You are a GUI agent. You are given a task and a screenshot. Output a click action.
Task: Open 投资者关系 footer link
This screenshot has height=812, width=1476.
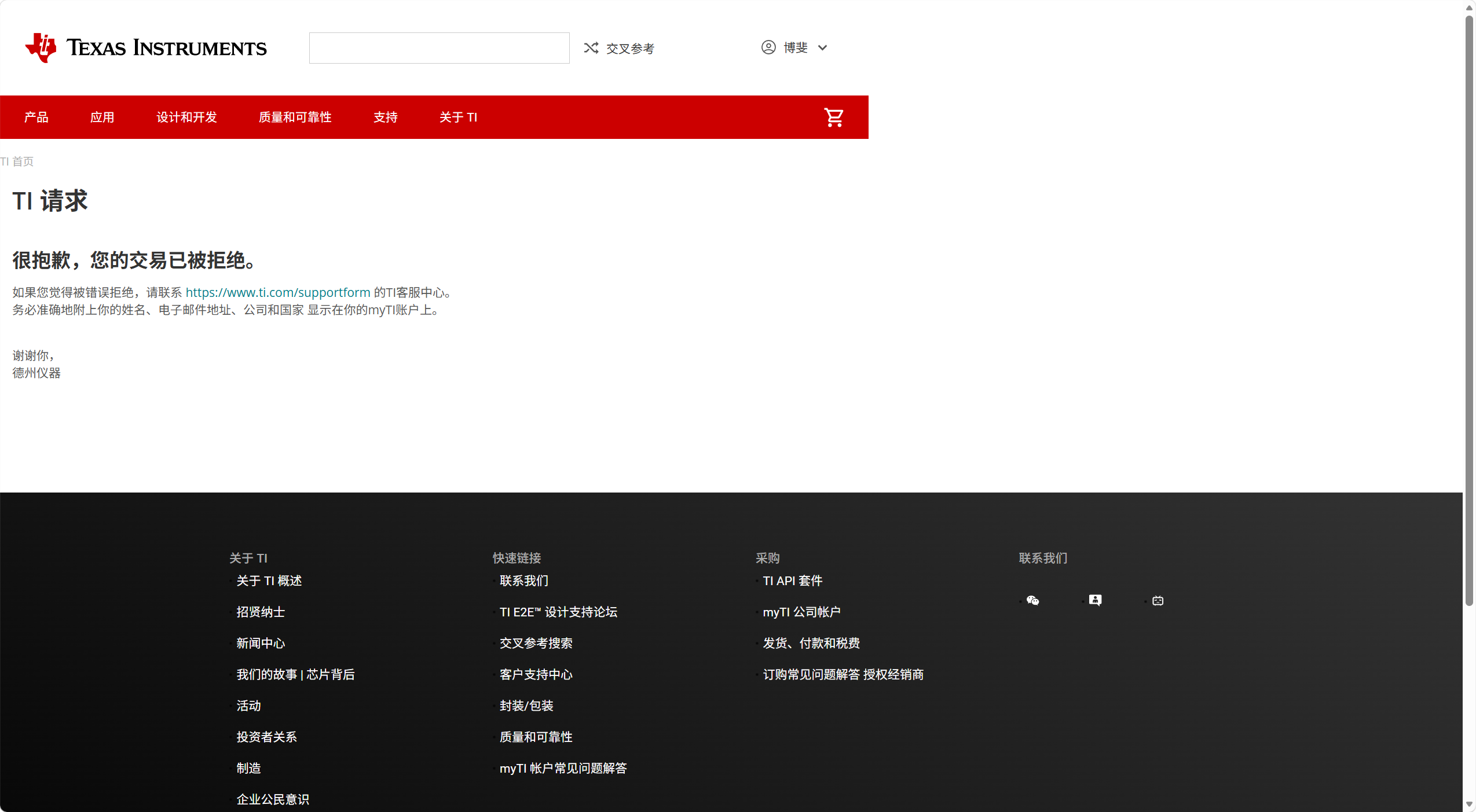pyautogui.click(x=266, y=737)
